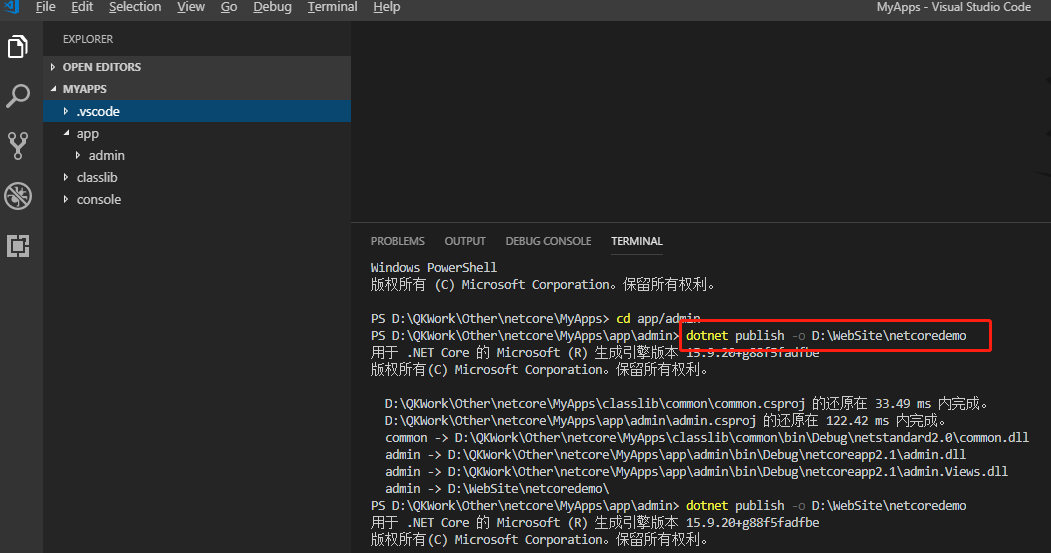Open the Help menu
Screen dimensions: 1051x553
point(387,7)
